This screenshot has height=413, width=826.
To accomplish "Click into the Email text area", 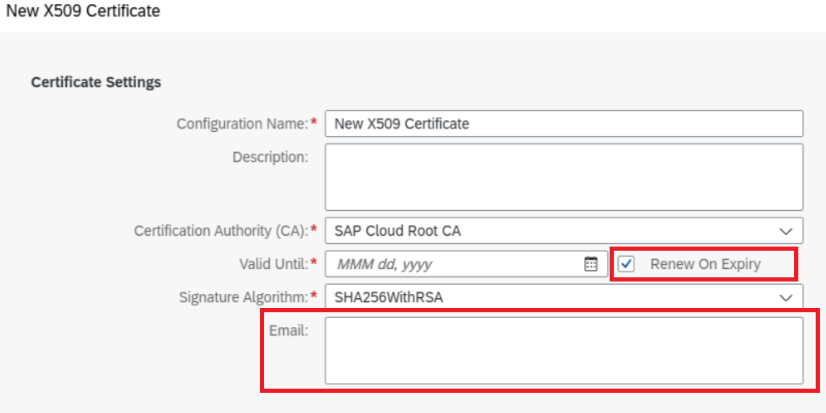I will tap(564, 350).
